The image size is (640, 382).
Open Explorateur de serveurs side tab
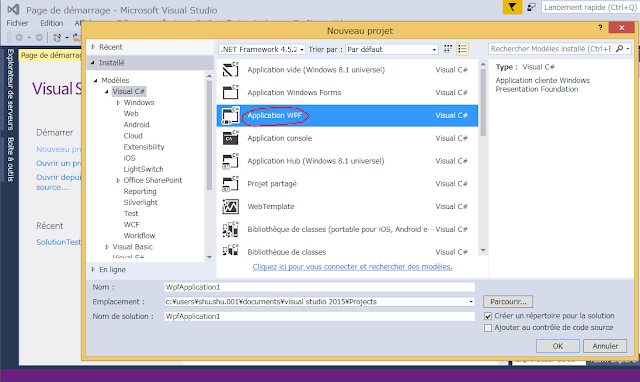coord(10,89)
